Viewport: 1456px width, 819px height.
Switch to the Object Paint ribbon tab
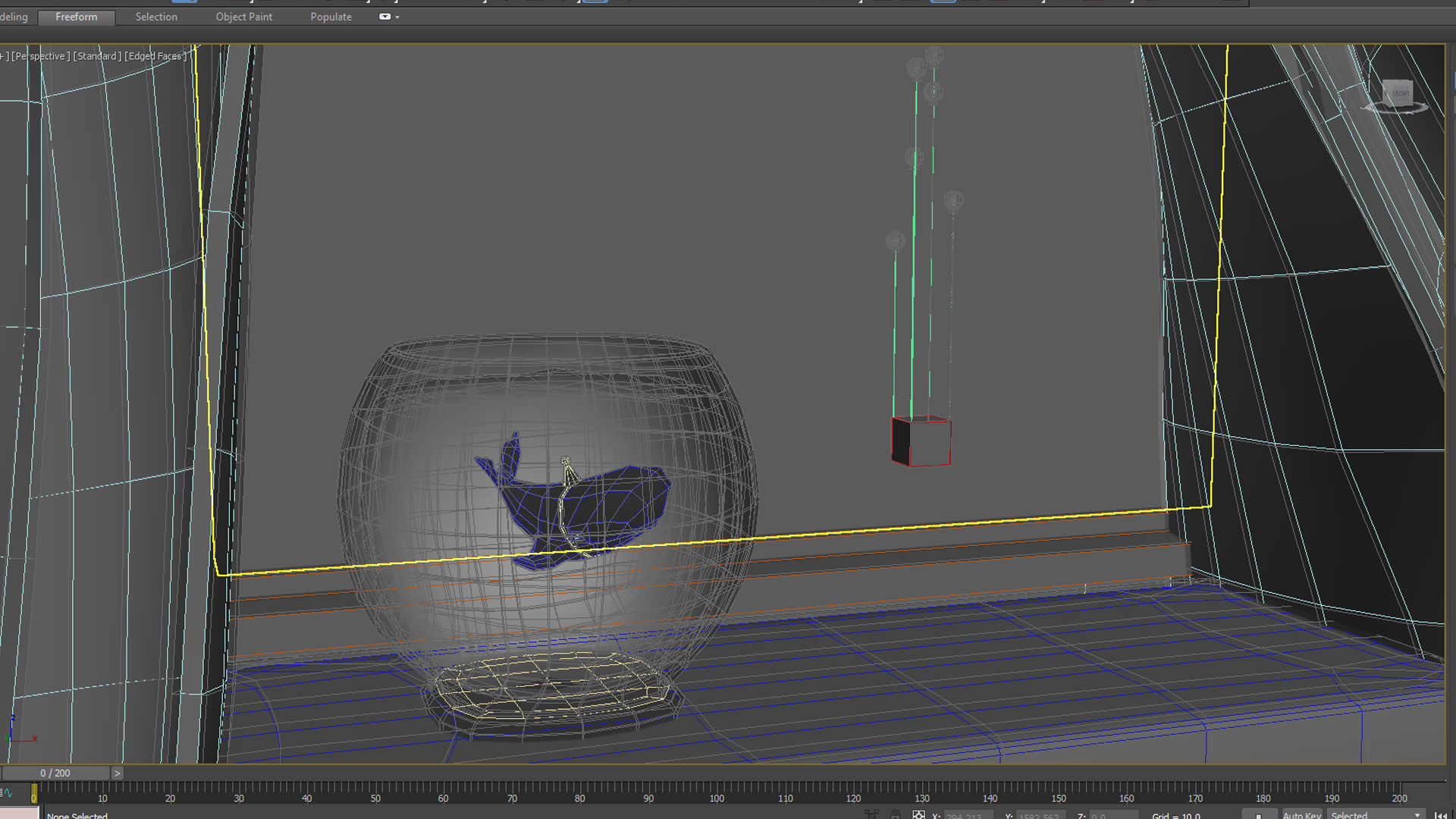point(243,17)
